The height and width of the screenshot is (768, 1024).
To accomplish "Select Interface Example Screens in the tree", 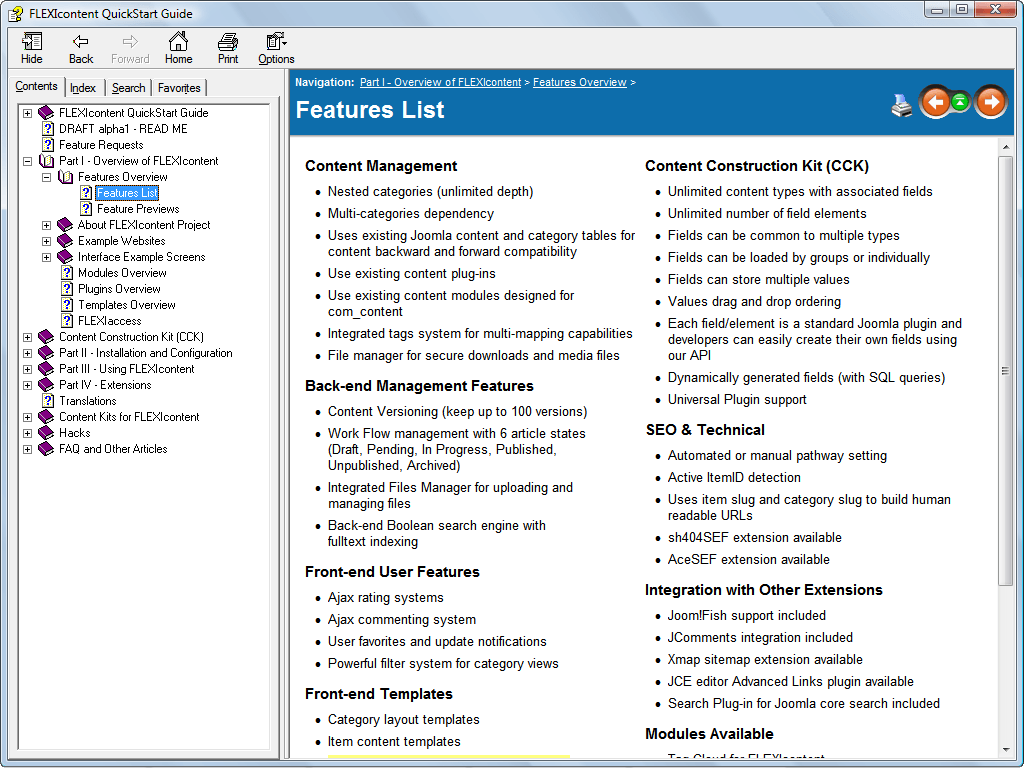I will [141, 257].
